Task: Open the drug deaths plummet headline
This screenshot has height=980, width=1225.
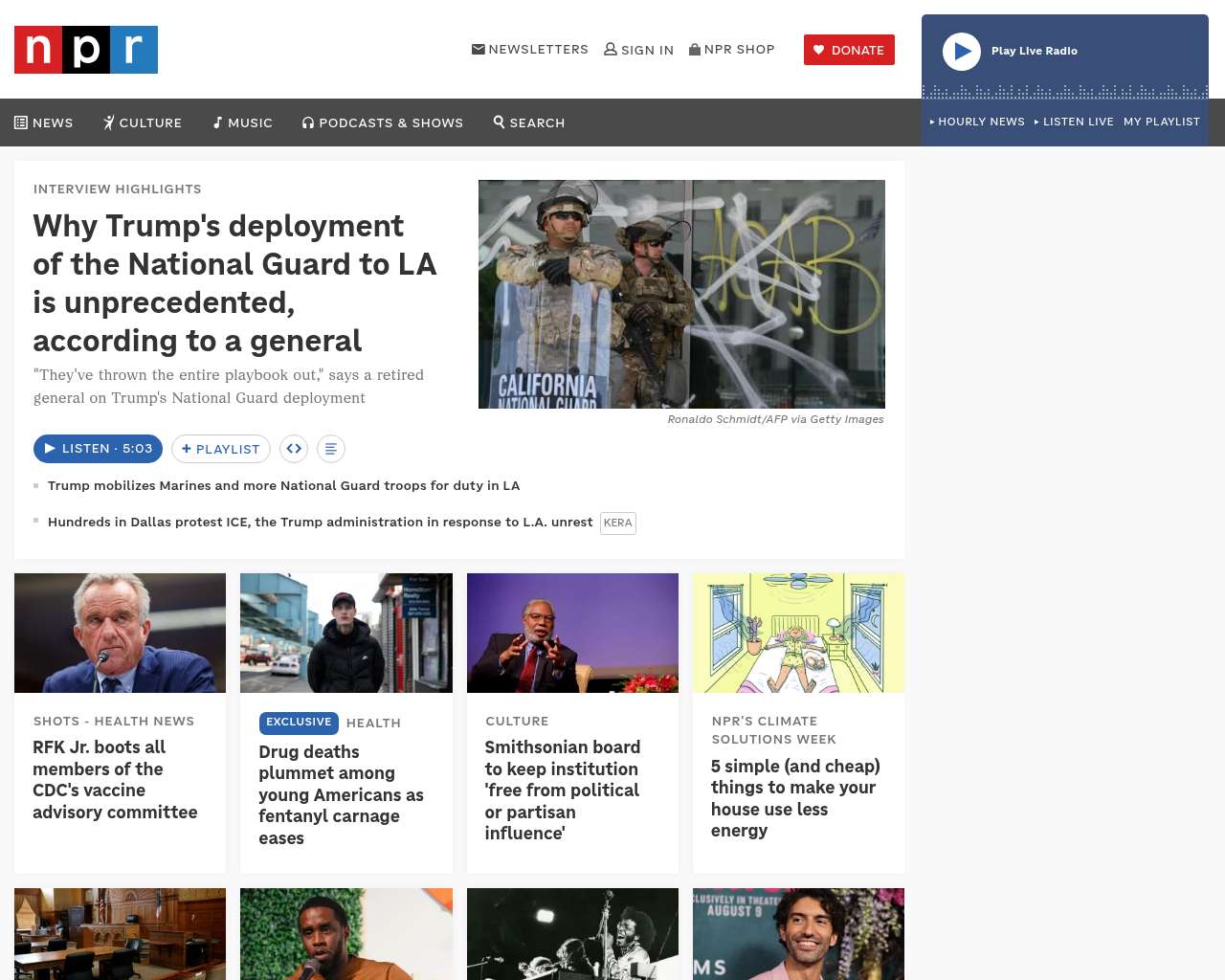Action: (341, 795)
